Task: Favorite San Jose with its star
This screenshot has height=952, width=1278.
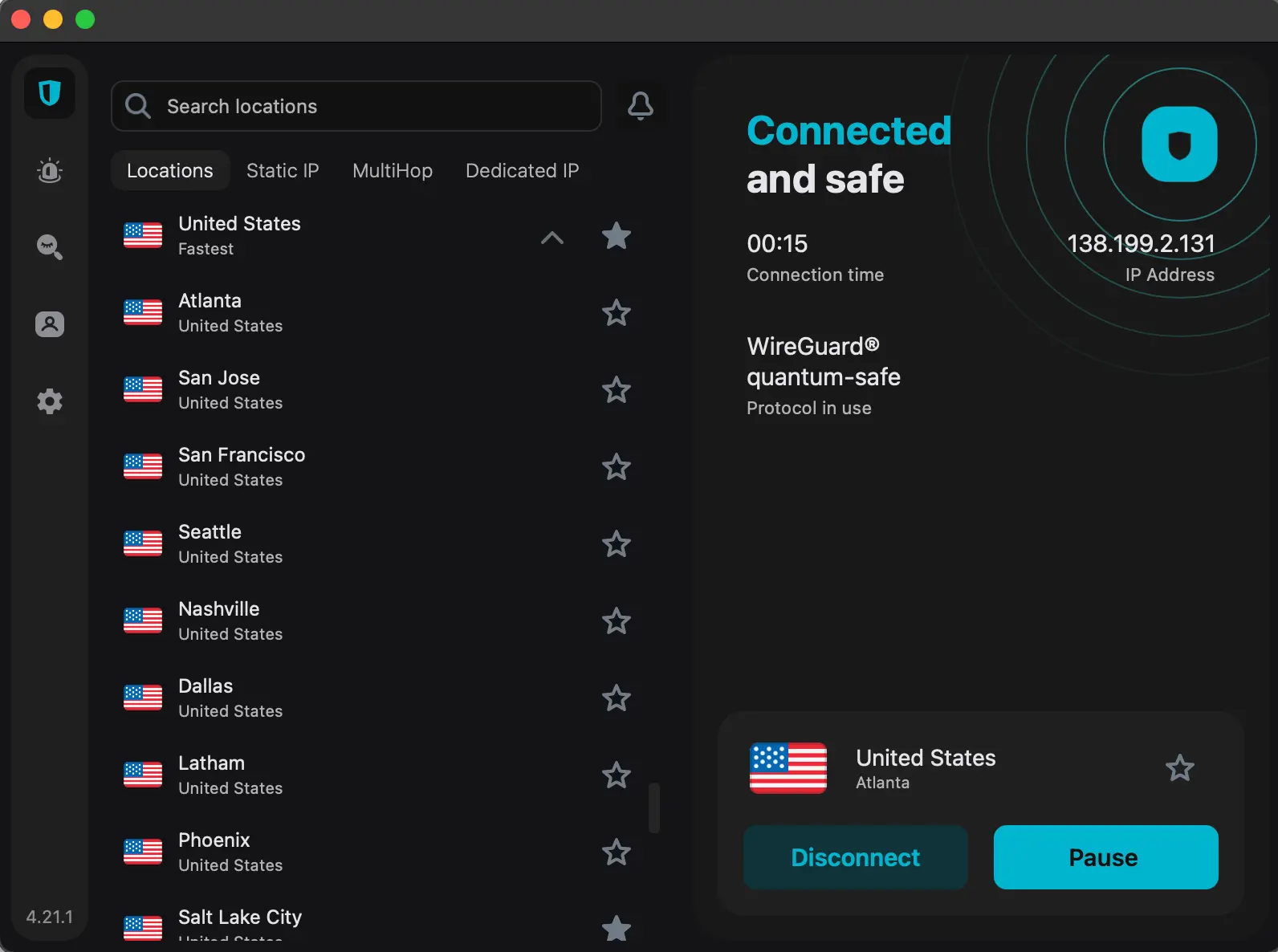Action: tap(617, 389)
